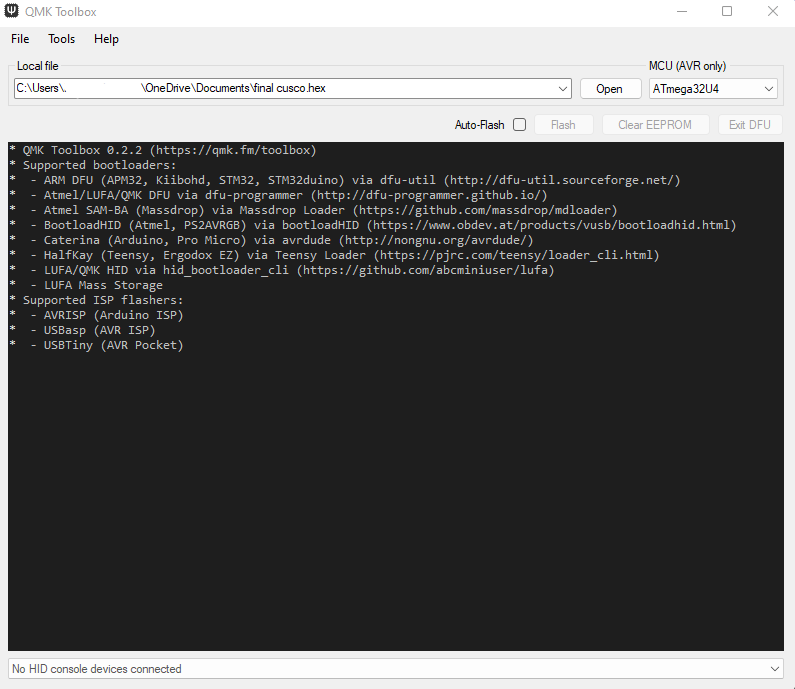Image resolution: width=795 pixels, height=689 pixels.
Task: Click the Clear EEPROM button
Action: coord(655,125)
